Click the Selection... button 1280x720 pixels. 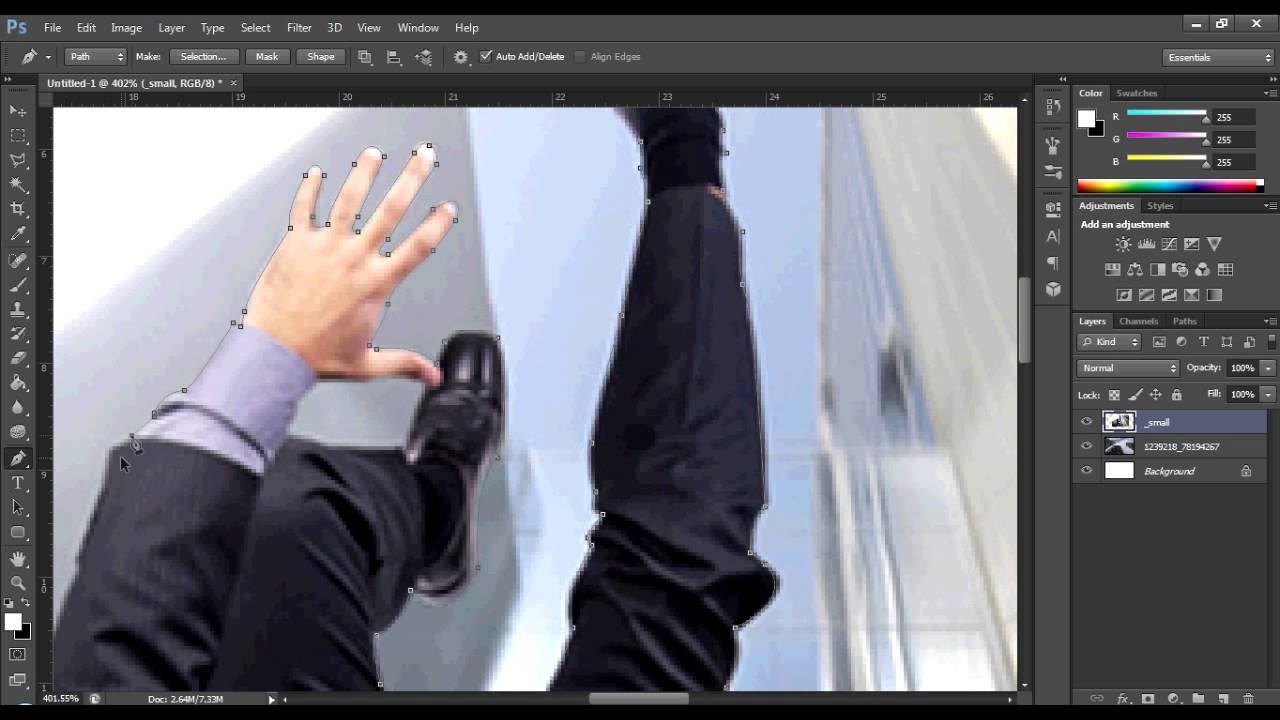(x=203, y=57)
